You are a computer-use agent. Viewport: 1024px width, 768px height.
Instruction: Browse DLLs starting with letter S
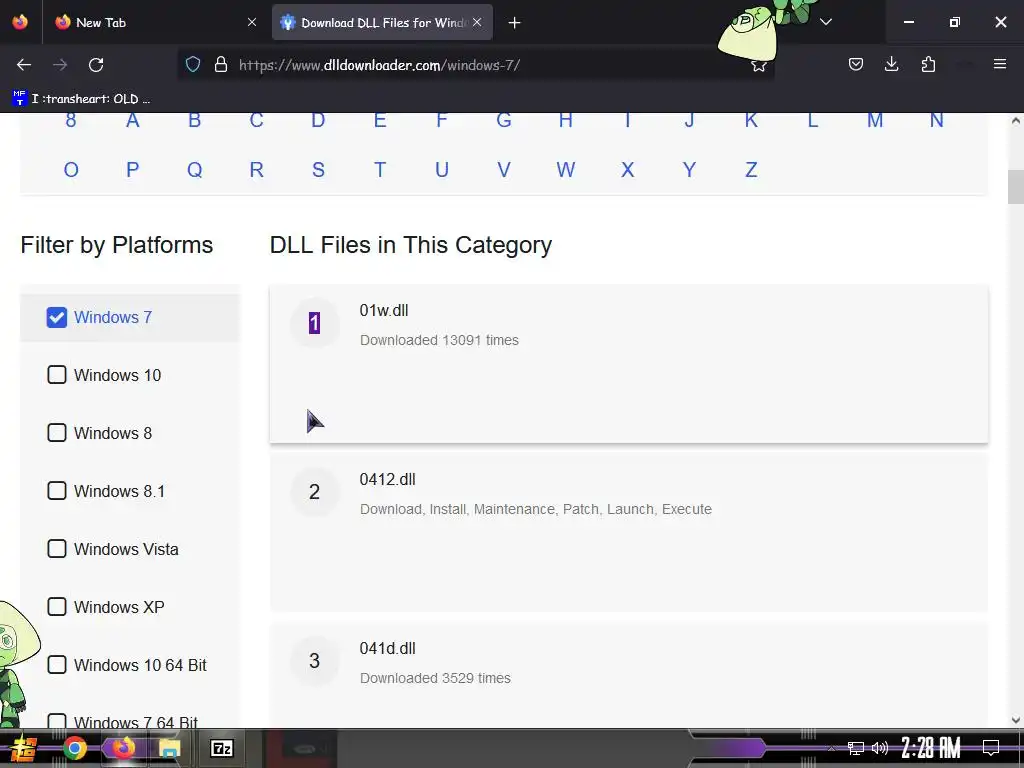318,170
